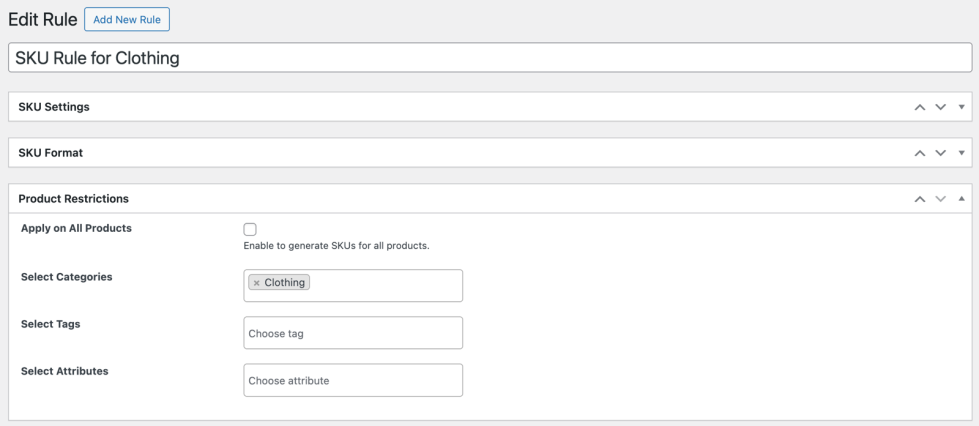Screen dimensions: 979x426
Task: Move SKU Settings panel down
Action: click(x=940, y=107)
